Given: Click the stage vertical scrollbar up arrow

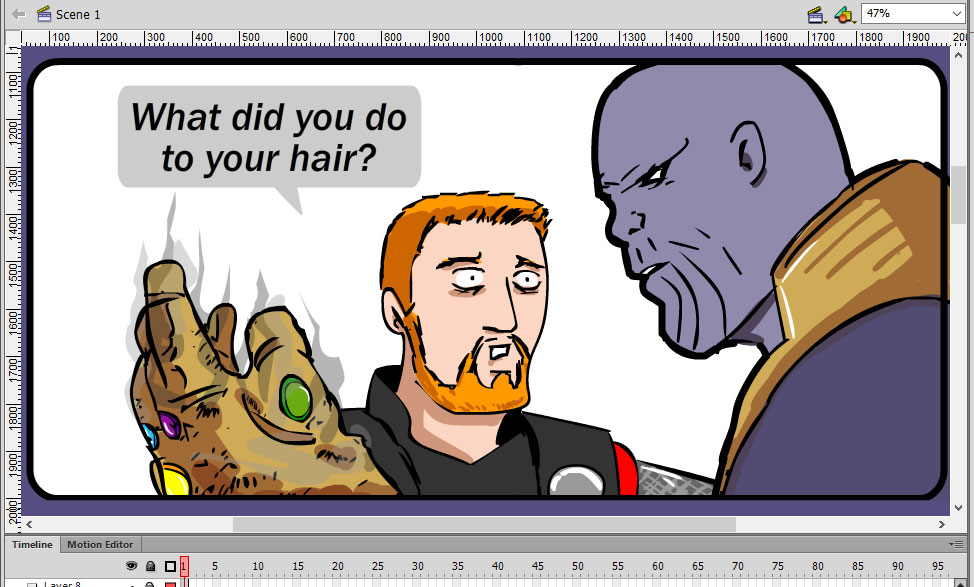Looking at the screenshot, I should [958, 55].
